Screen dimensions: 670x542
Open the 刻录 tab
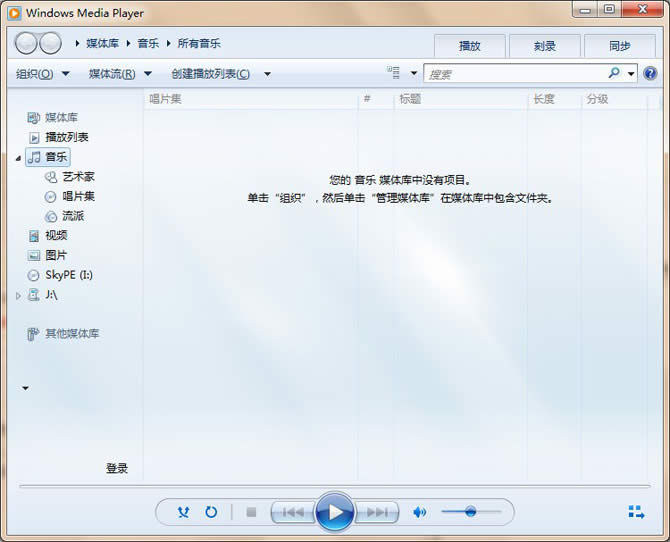544,46
